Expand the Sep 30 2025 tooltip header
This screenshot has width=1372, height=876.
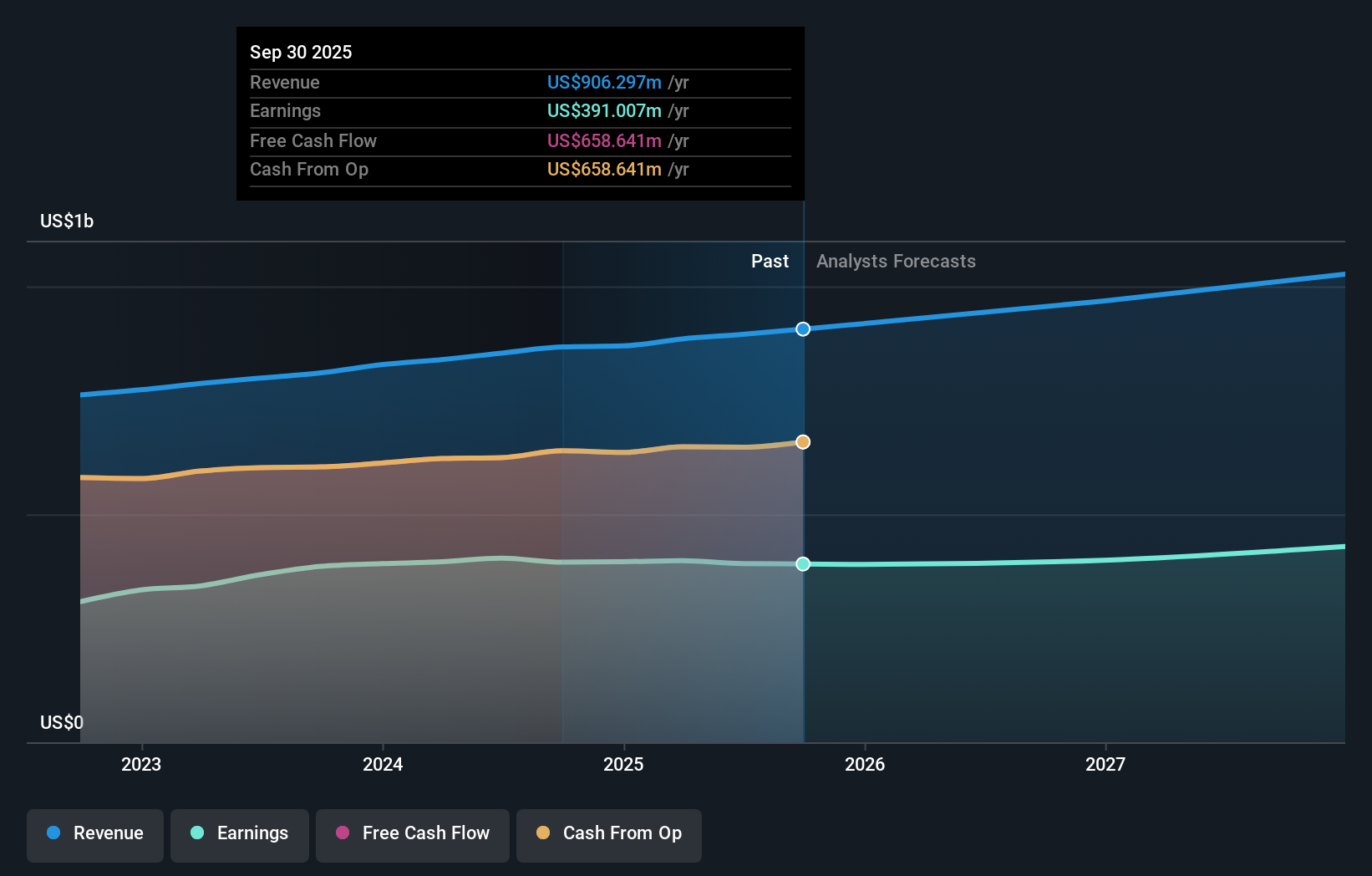[301, 52]
